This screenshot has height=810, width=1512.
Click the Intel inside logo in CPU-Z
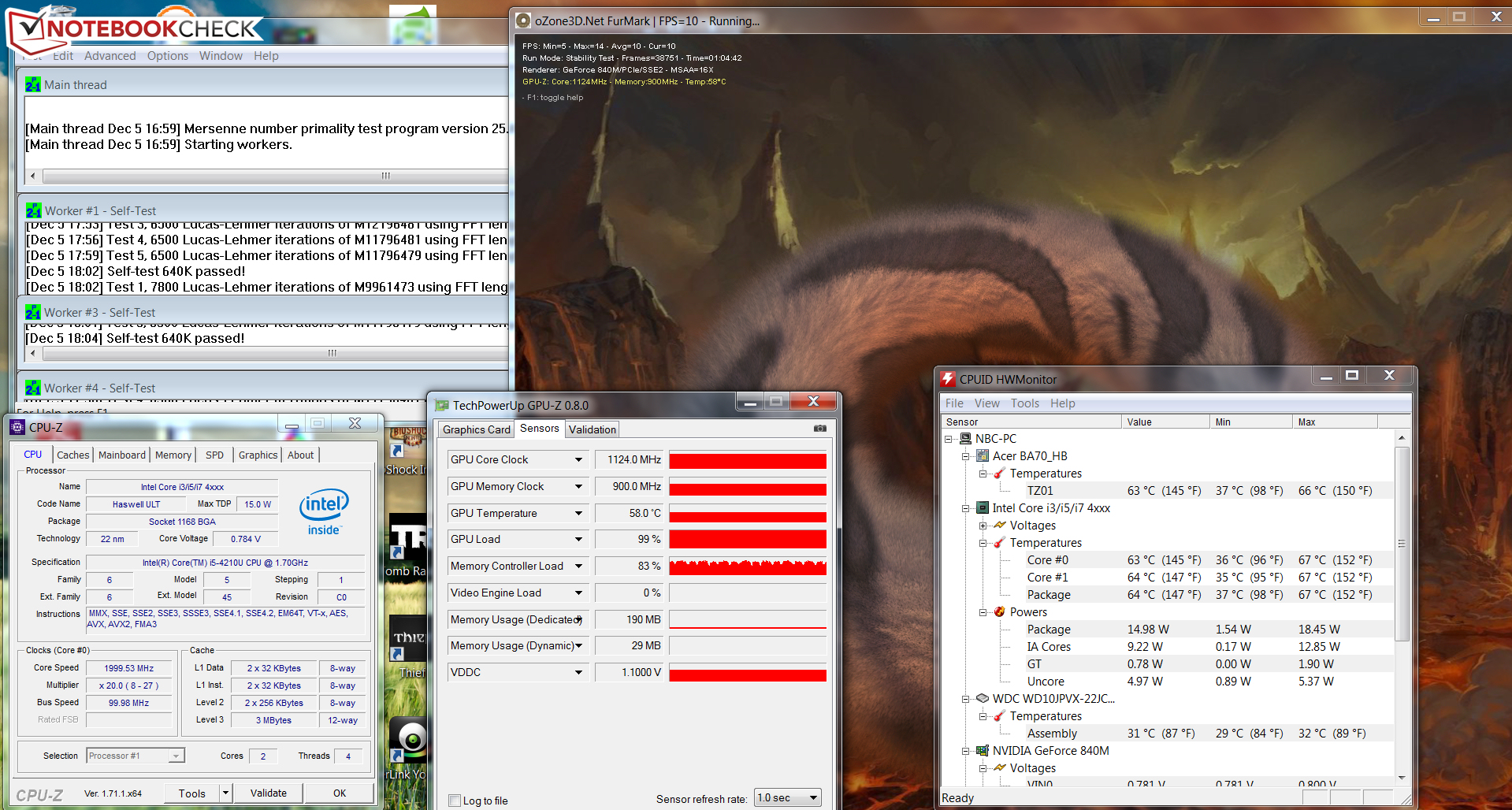point(324,513)
